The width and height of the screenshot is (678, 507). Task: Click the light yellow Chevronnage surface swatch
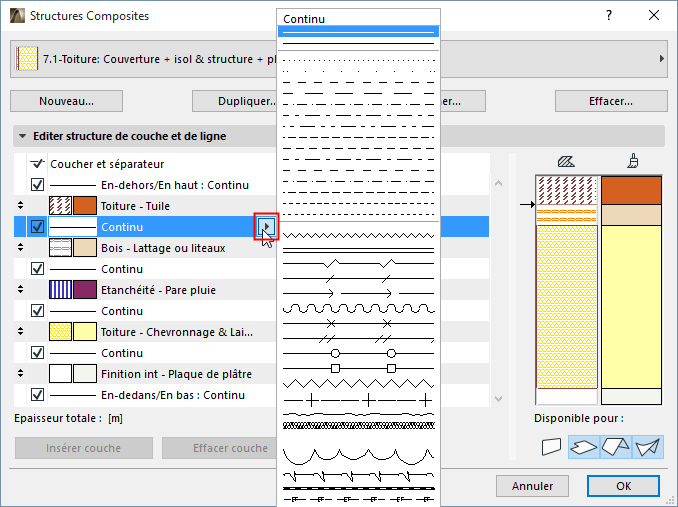coord(85,332)
